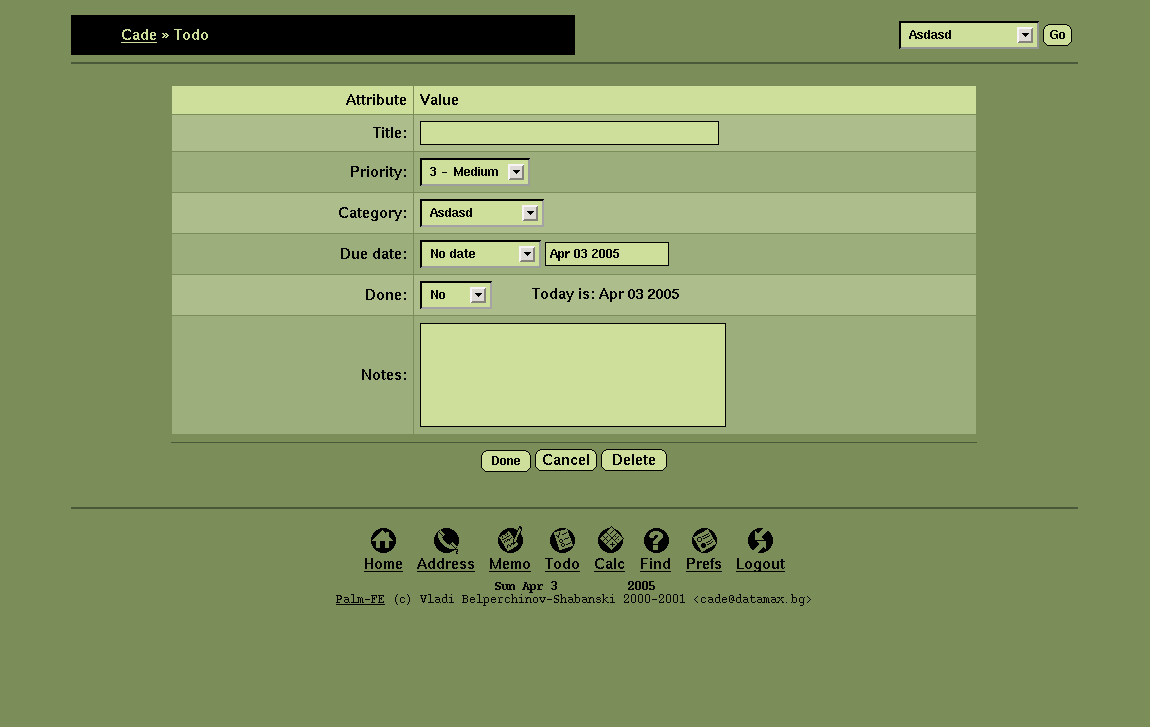Click the Todo checklist icon
The height and width of the screenshot is (727, 1150).
(x=562, y=541)
